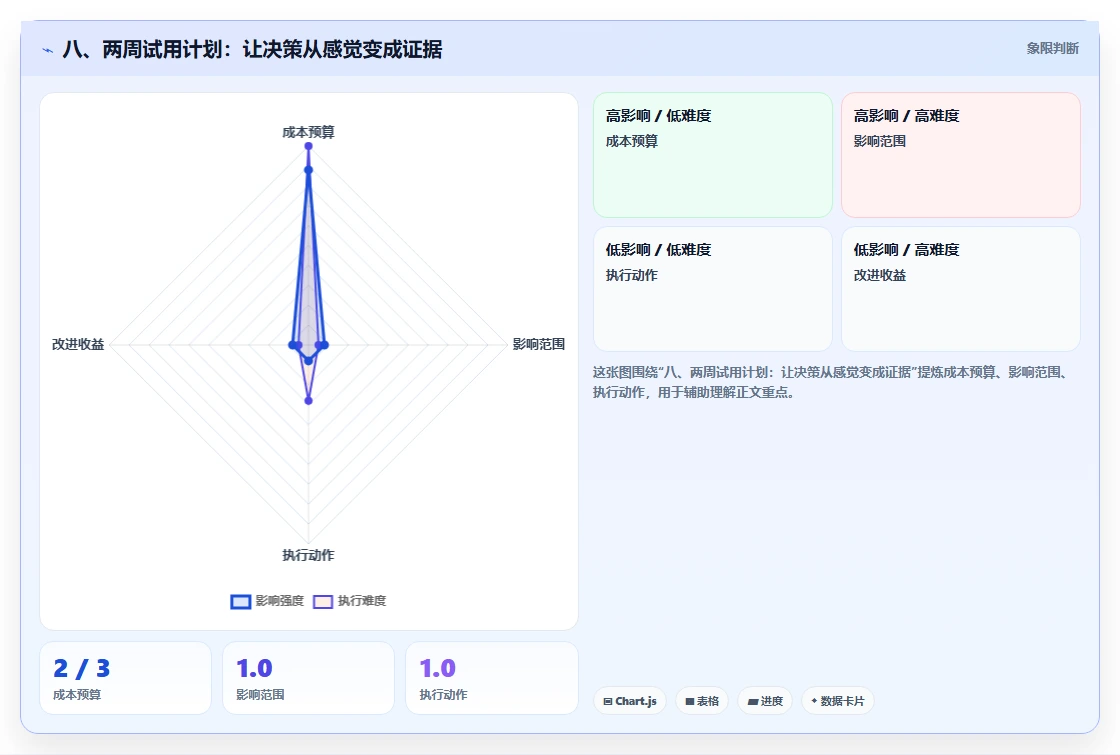The width and height of the screenshot is (1120, 755).
Task: Click the chart description paragraph text
Action: [832, 382]
